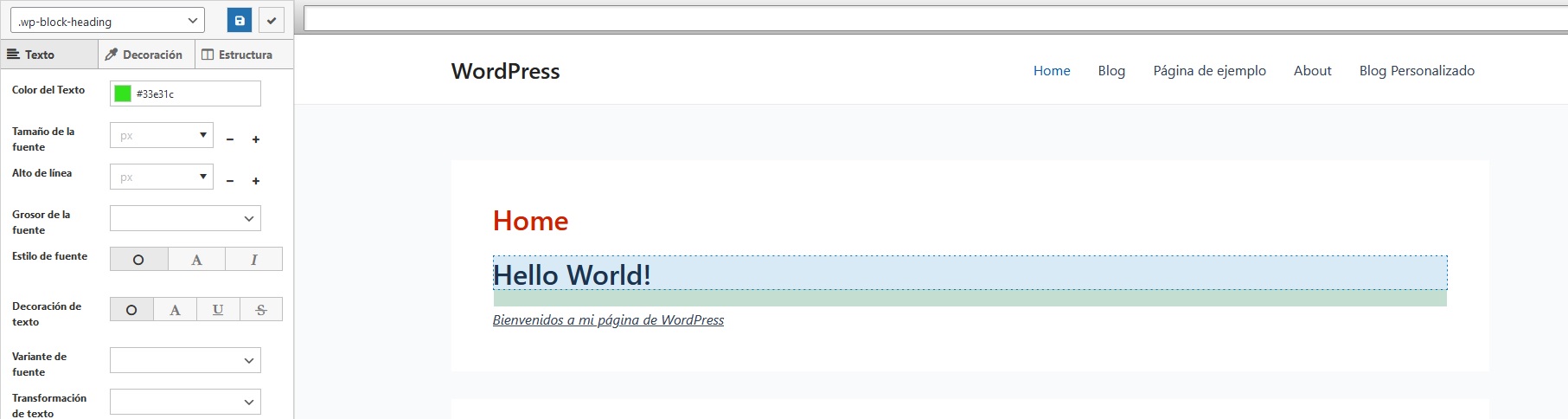
Task: Click the Hello World! heading block
Action: coord(572,274)
